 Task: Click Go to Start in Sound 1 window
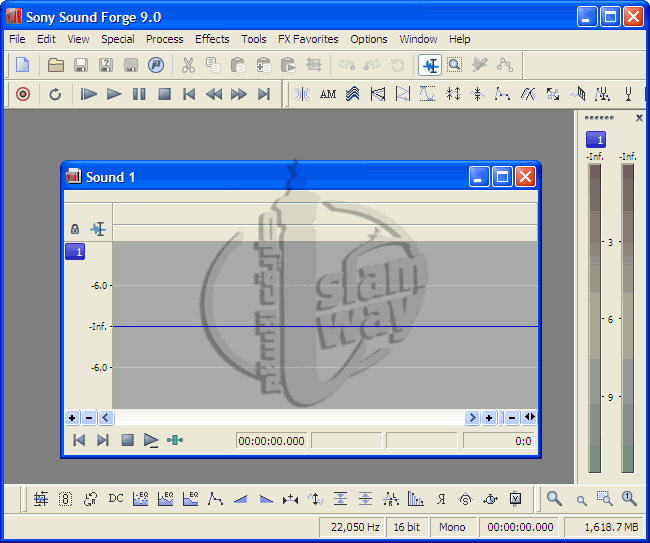pos(79,440)
